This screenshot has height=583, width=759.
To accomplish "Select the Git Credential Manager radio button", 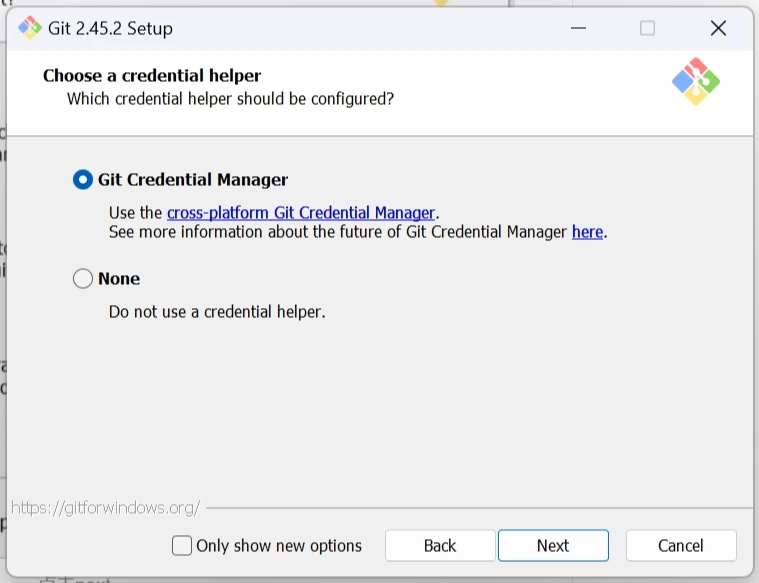I will point(83,180).
